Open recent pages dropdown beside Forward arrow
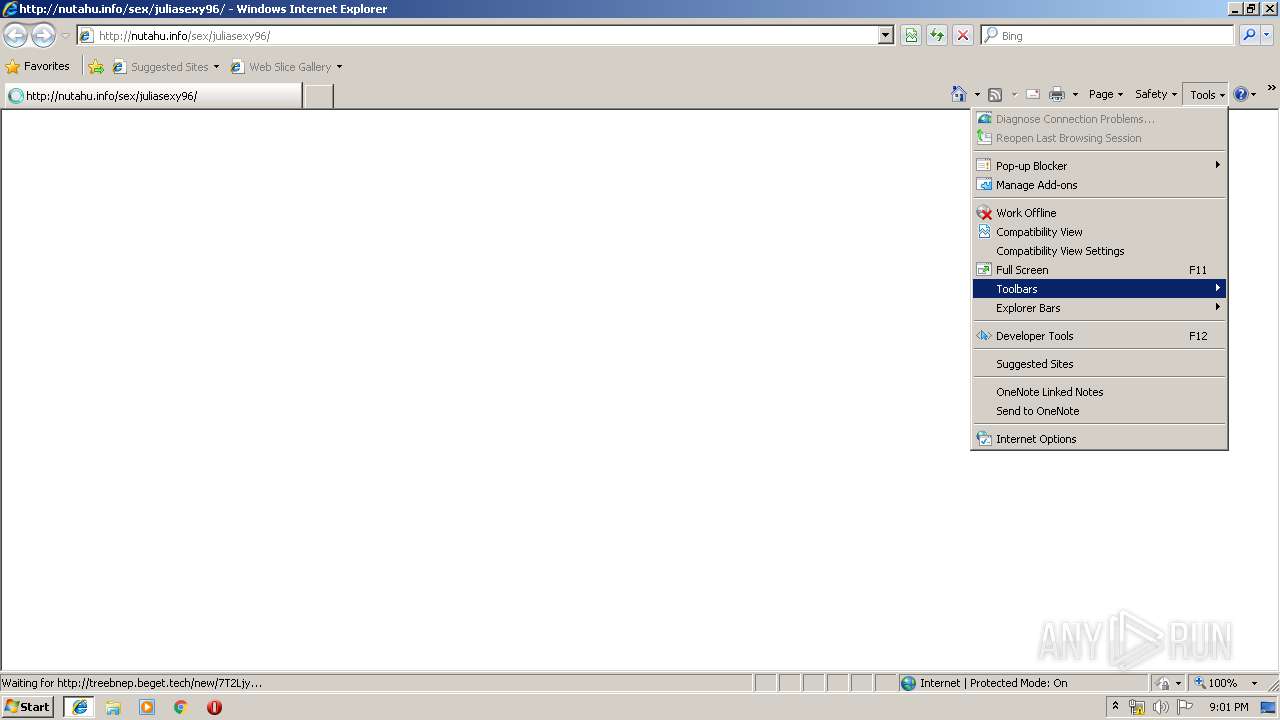Screen dimensions: 1280x720 [65, 36]
